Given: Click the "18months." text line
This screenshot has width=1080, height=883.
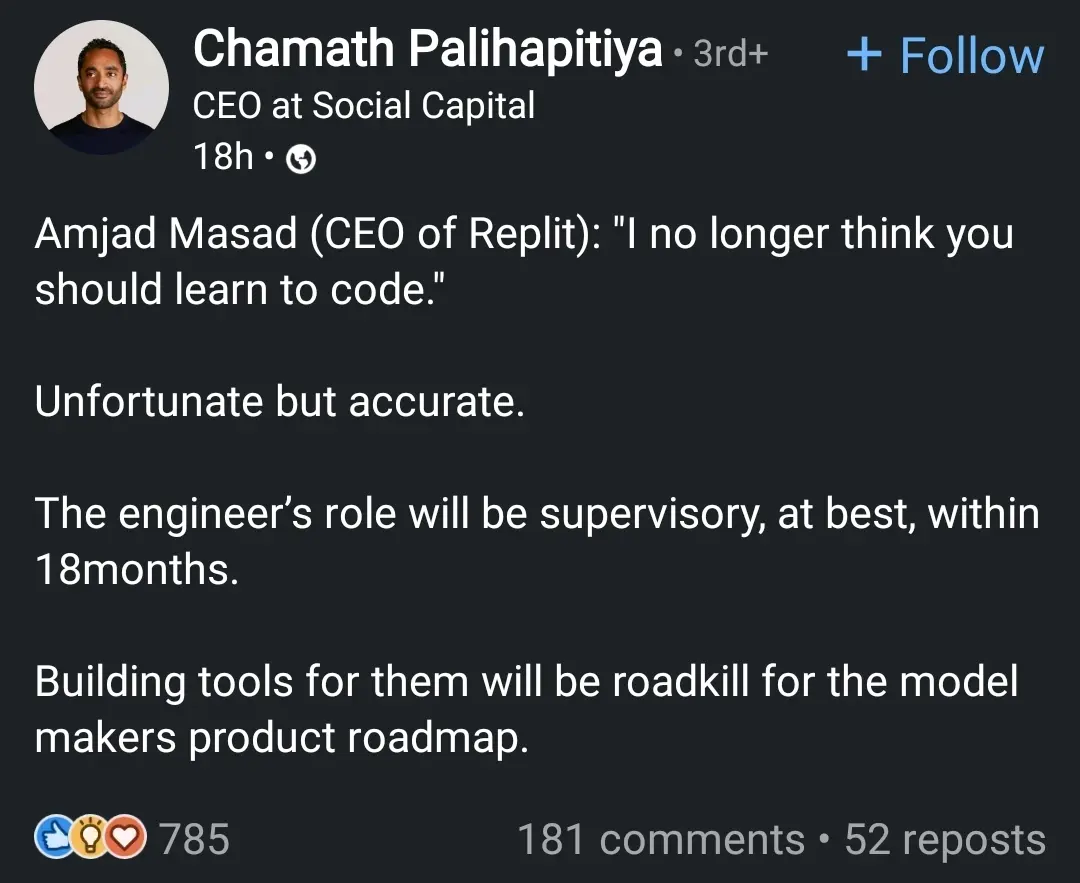Looking at the screenshot, I should (x=137, y=570).
